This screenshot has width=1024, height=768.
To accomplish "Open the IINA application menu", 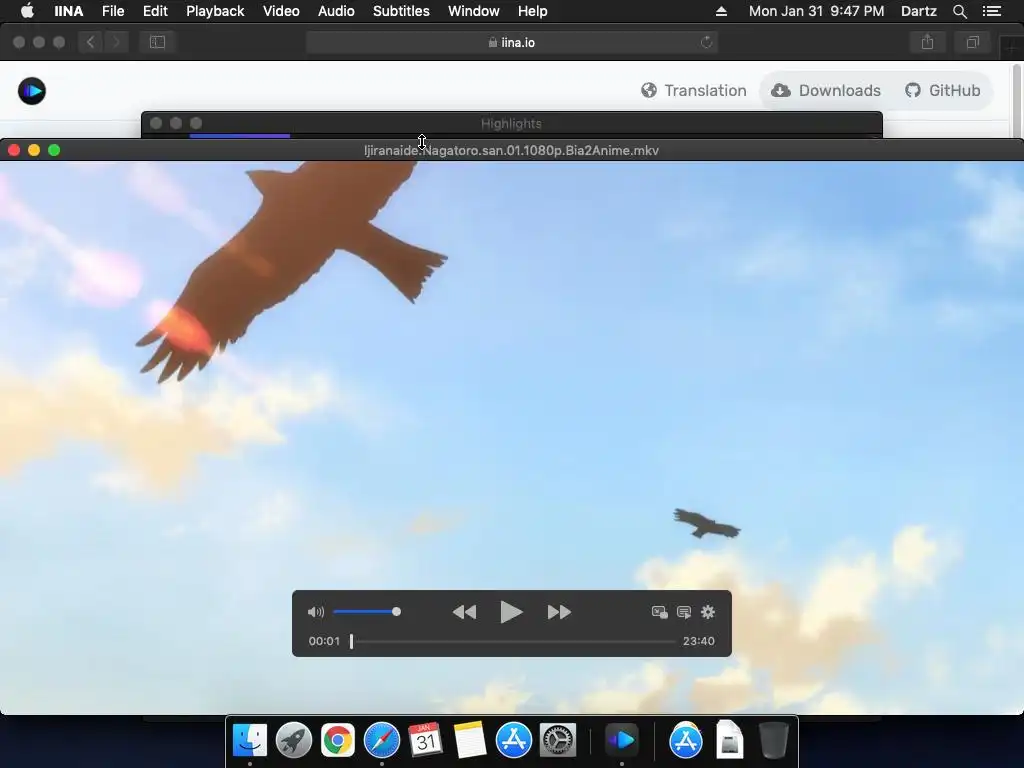I will (69, 11).
